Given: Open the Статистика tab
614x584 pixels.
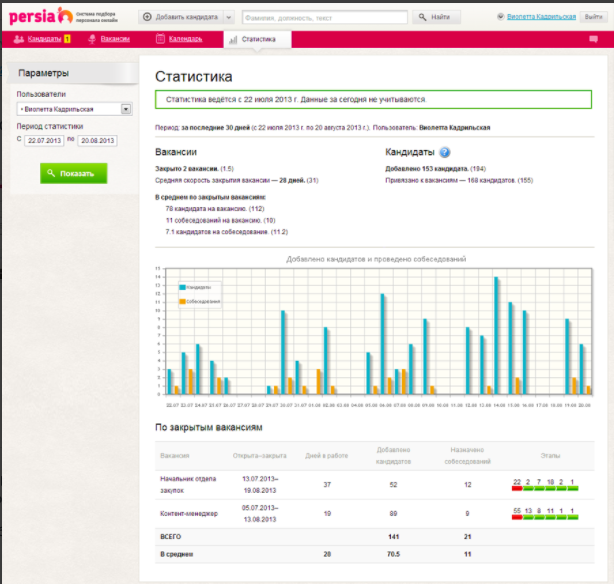Looking at the screenshot, I should tap(257, 39).
